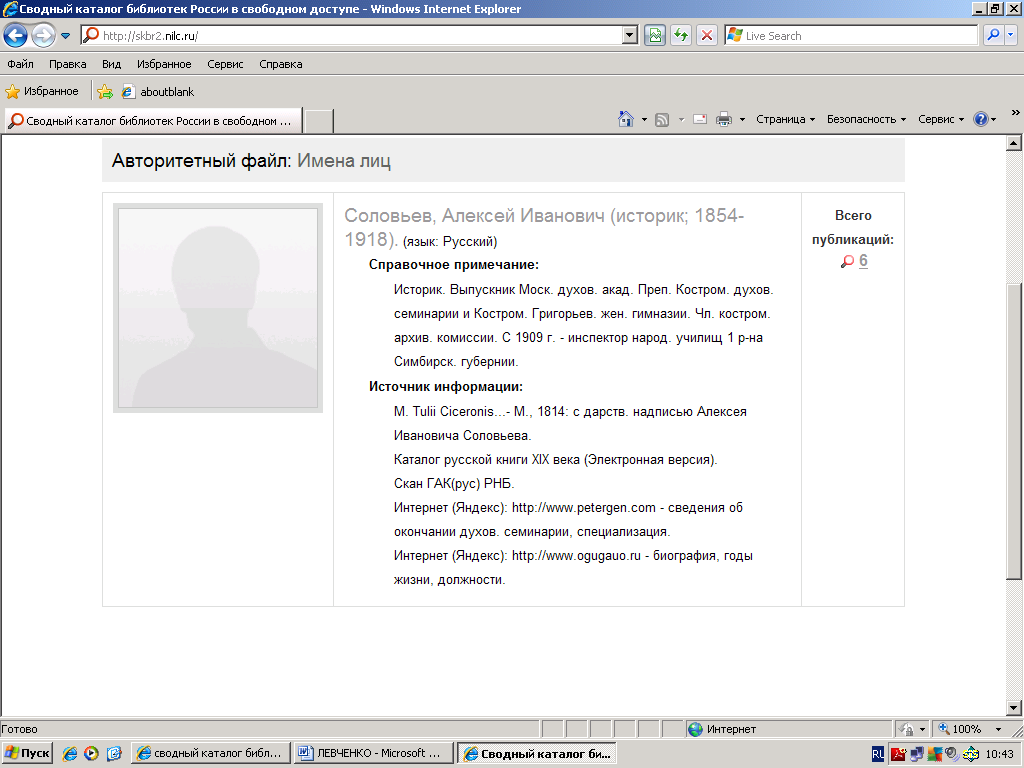Switch to ЛЕВЧЕНКО Microsoft Word taskbar window
The image size is (1024, 768).
(x=373, y=754)
